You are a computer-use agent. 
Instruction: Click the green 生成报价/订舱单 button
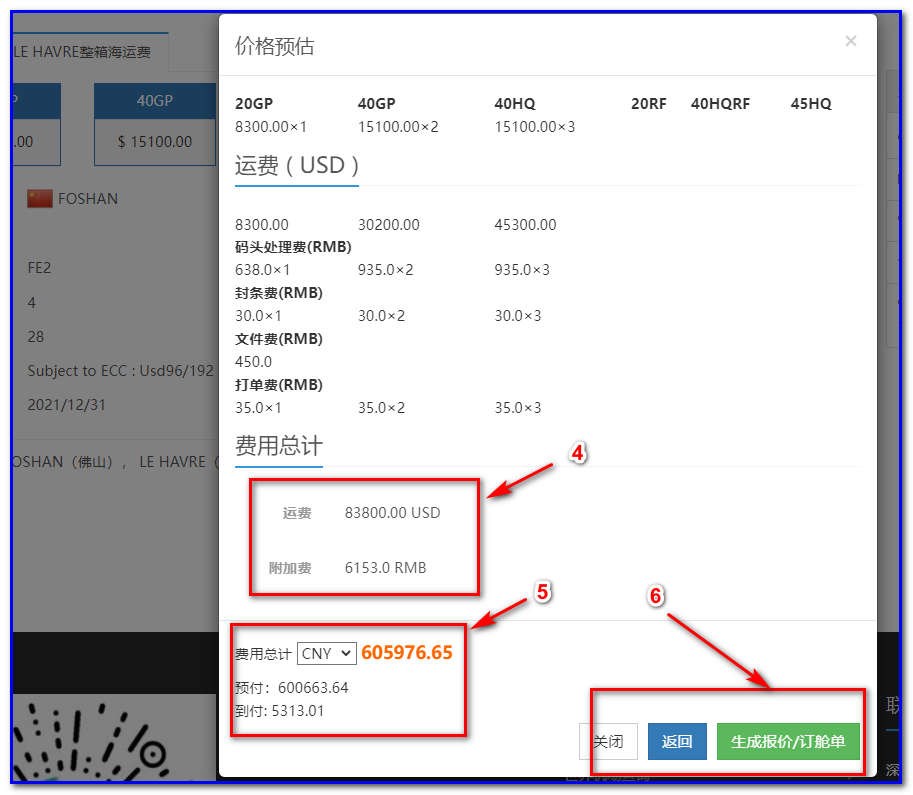click(789, 742)
